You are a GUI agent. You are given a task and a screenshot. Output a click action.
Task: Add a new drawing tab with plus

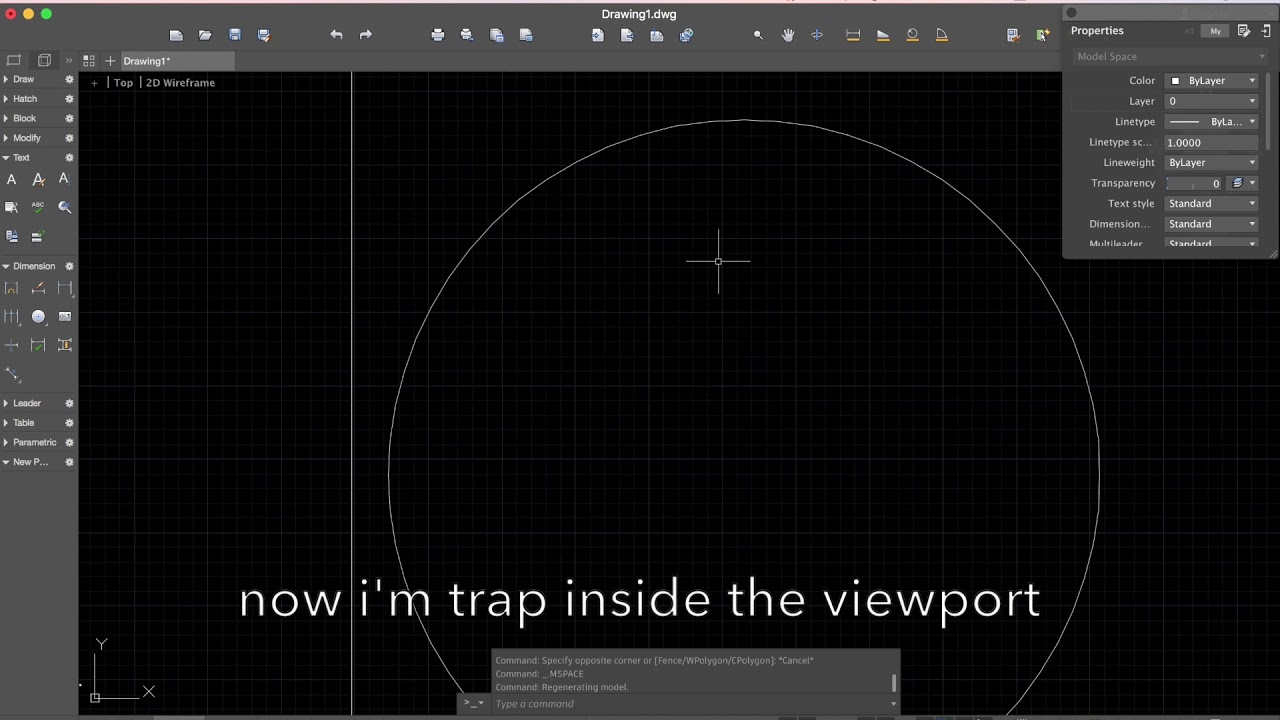pyautogui.click(x=110, y=61)
